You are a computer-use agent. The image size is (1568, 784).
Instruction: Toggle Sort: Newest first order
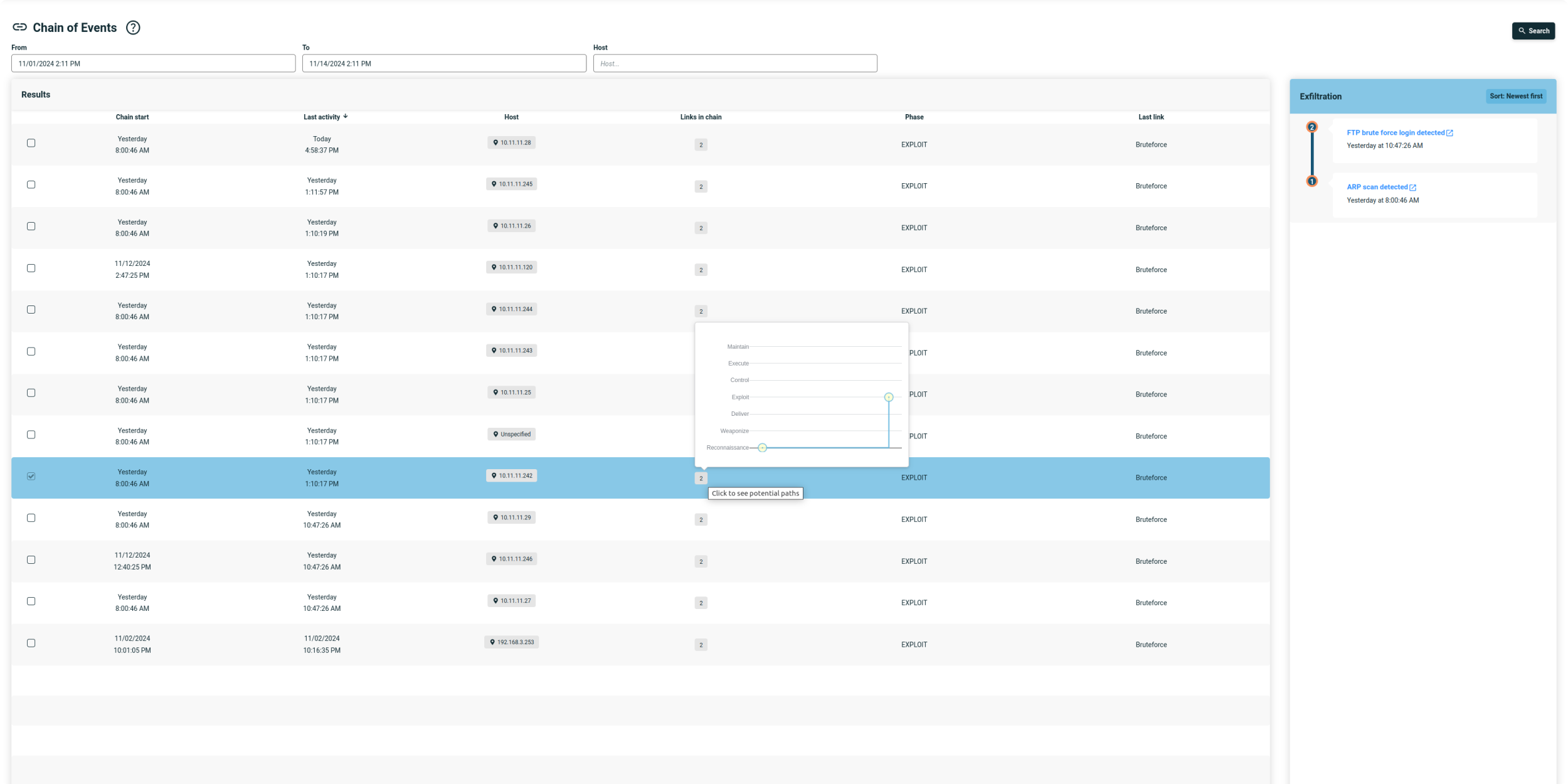[x=1515, y=97]
